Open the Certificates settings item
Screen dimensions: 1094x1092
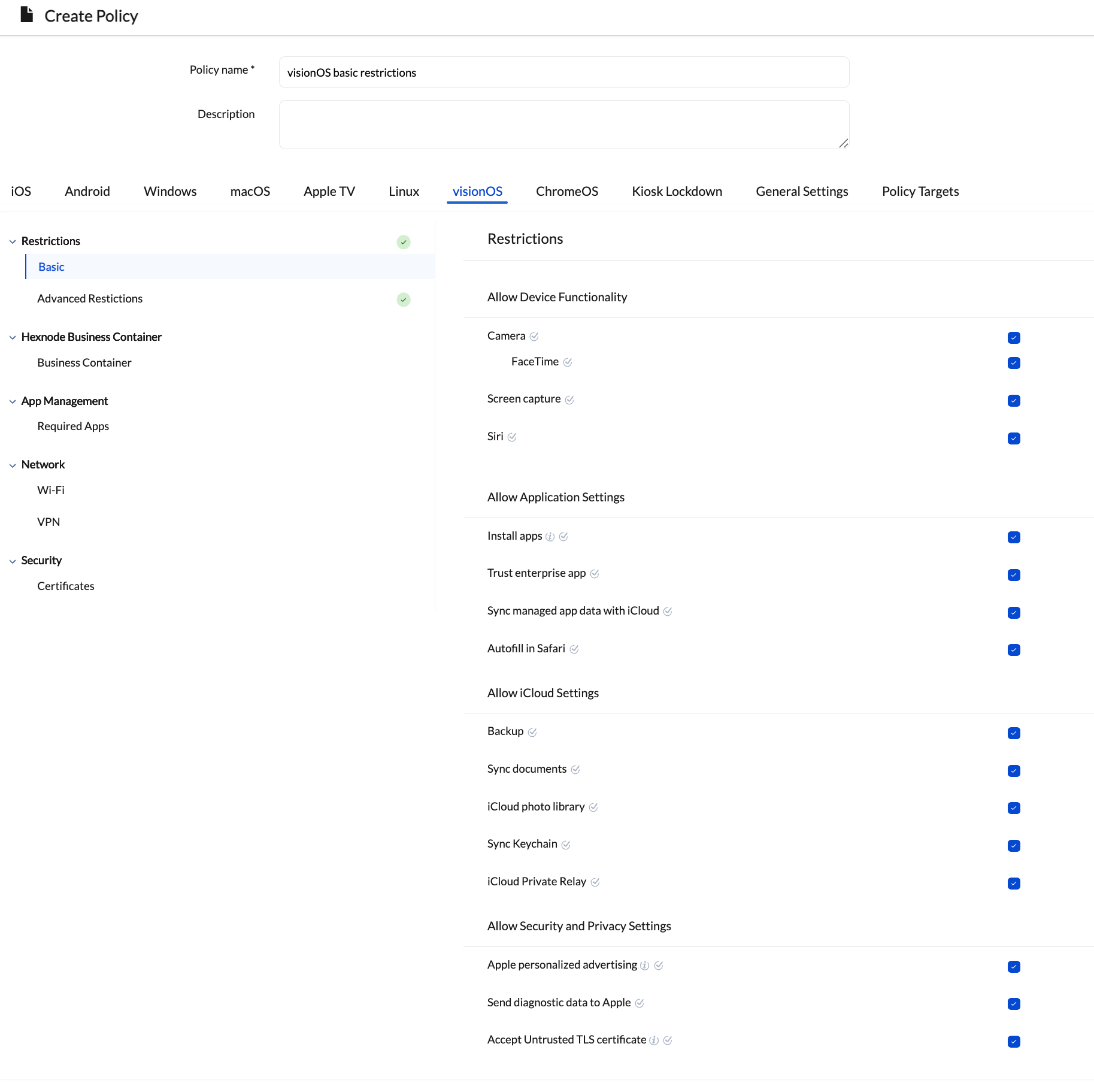point(66,586)
